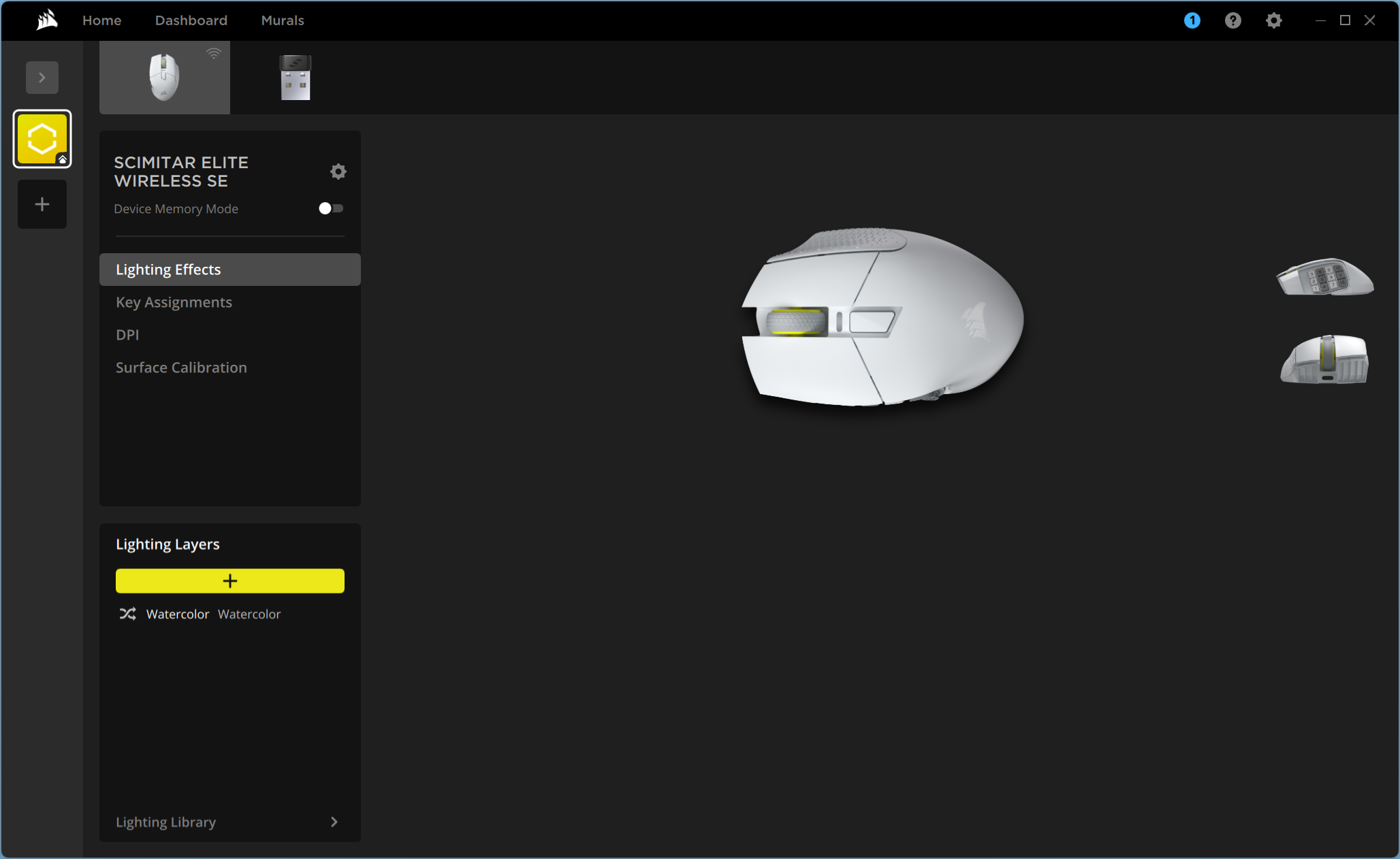Image resolution: width=1400 pixels, height=859 pixels.
Task: Click the Corsair logo zone on mouse
Action: pos(975,321)
